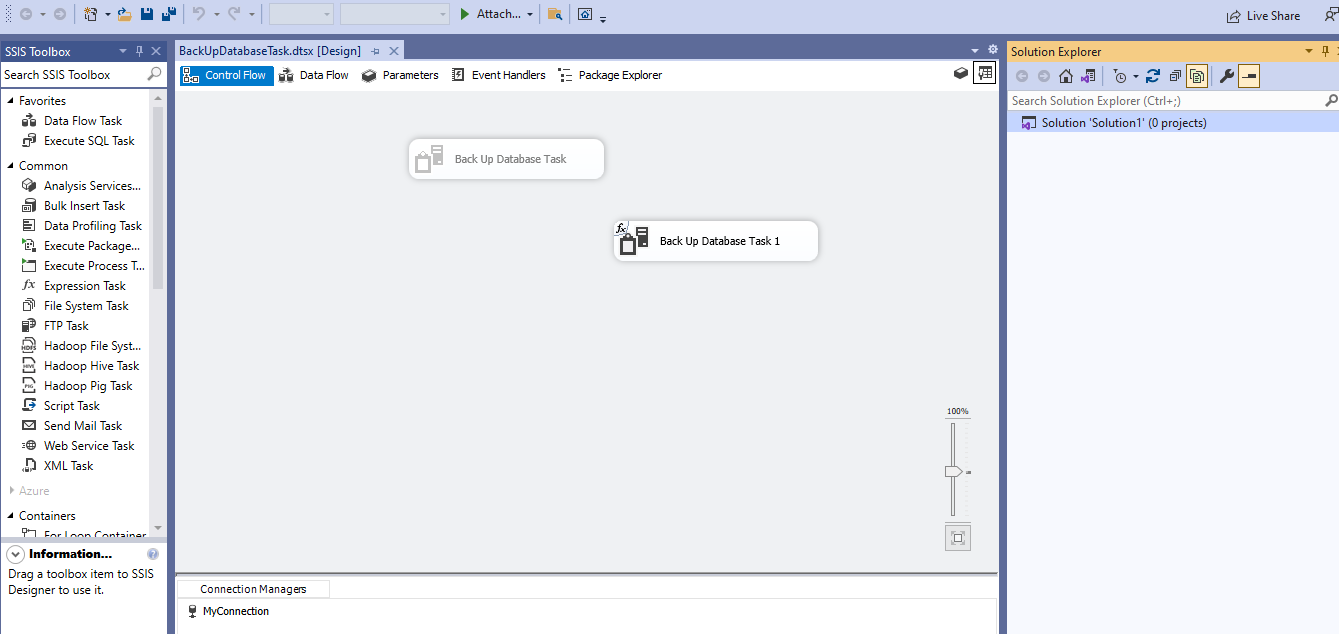The width and height of the screenshot is (1339, 634).
Task: Click the Solution Explorer Properties wrench icon
Action: [x=1227, y=76]
